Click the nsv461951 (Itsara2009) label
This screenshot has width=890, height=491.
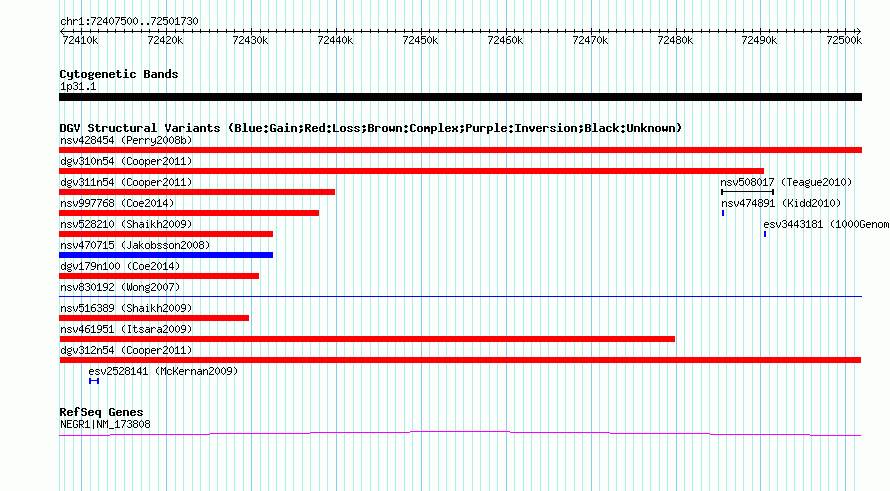pyautogui.click(x=126, y=329)
